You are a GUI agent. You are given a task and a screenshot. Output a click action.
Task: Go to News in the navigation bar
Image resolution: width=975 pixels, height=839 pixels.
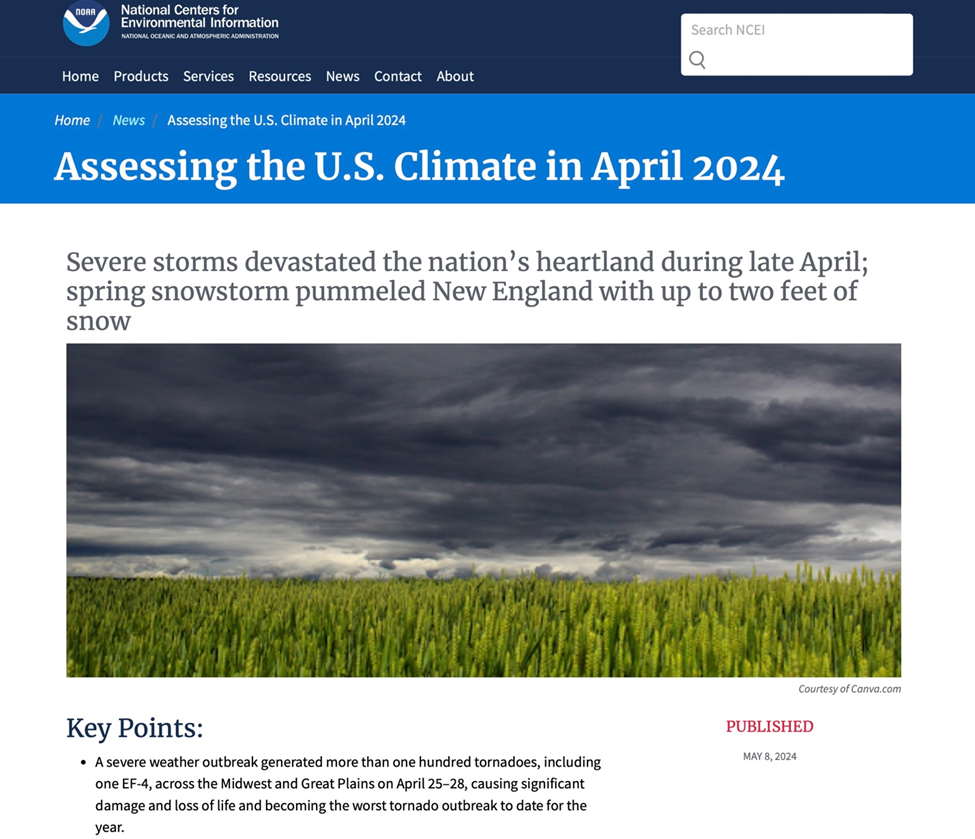click(342, 76)
